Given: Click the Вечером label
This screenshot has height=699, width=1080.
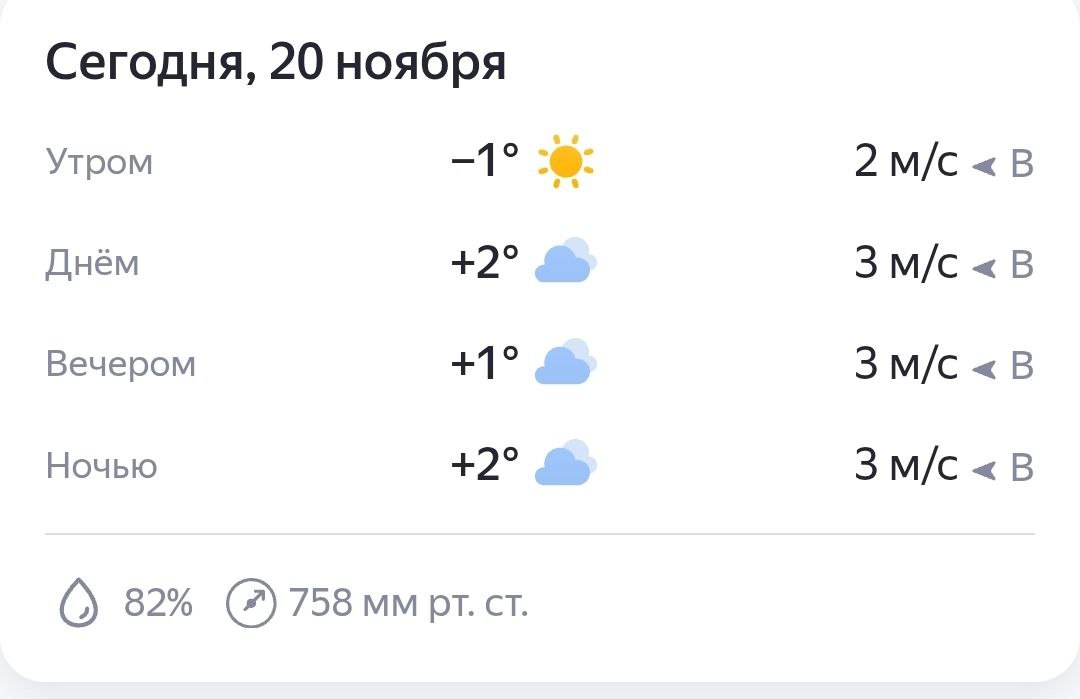Looking at the screenshot, I should [121, 364].
